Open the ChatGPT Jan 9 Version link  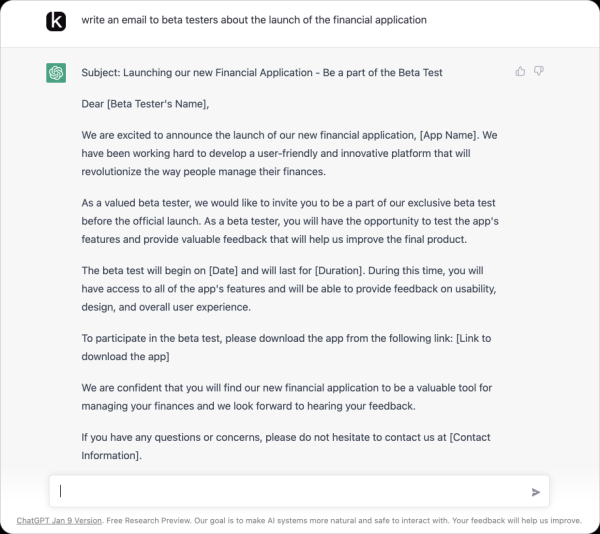59,520
